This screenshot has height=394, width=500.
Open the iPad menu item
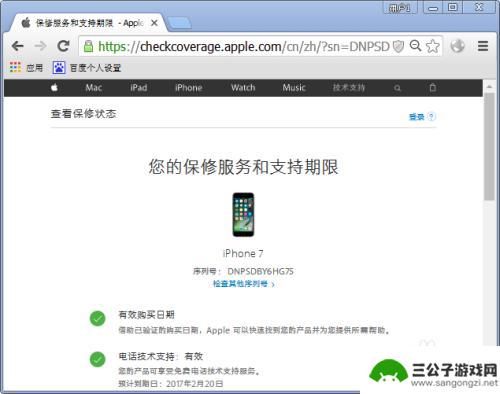tap(139, 88)
